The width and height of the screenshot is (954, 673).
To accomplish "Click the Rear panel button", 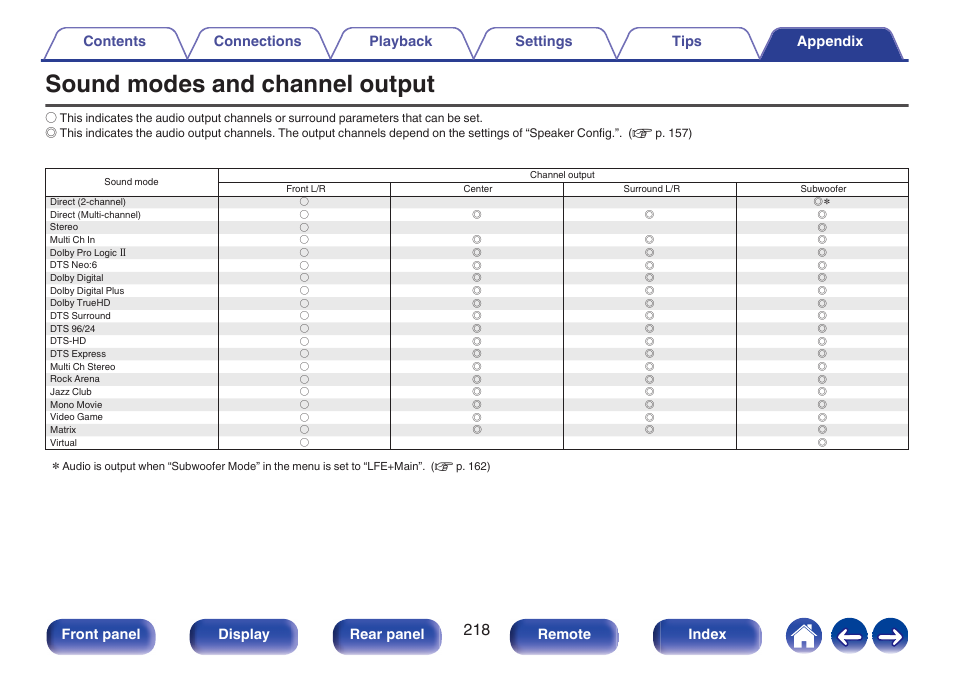I will [x=387, y=636].
